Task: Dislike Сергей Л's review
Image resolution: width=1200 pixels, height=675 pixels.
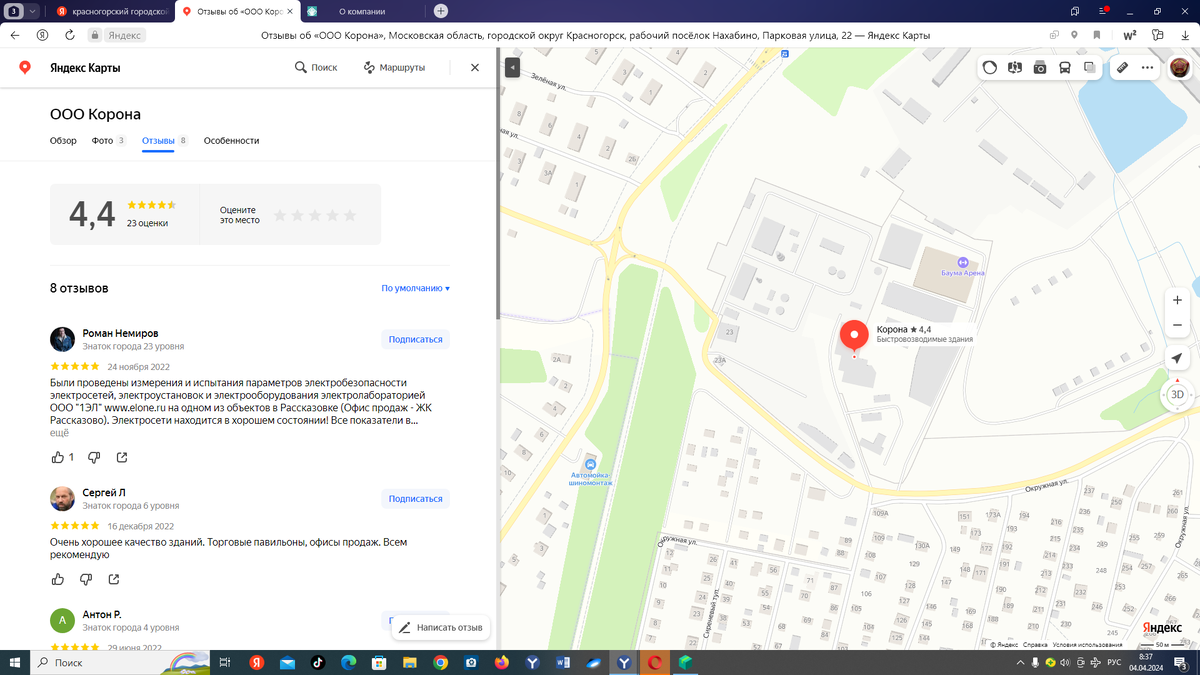Action: point(86,579)
